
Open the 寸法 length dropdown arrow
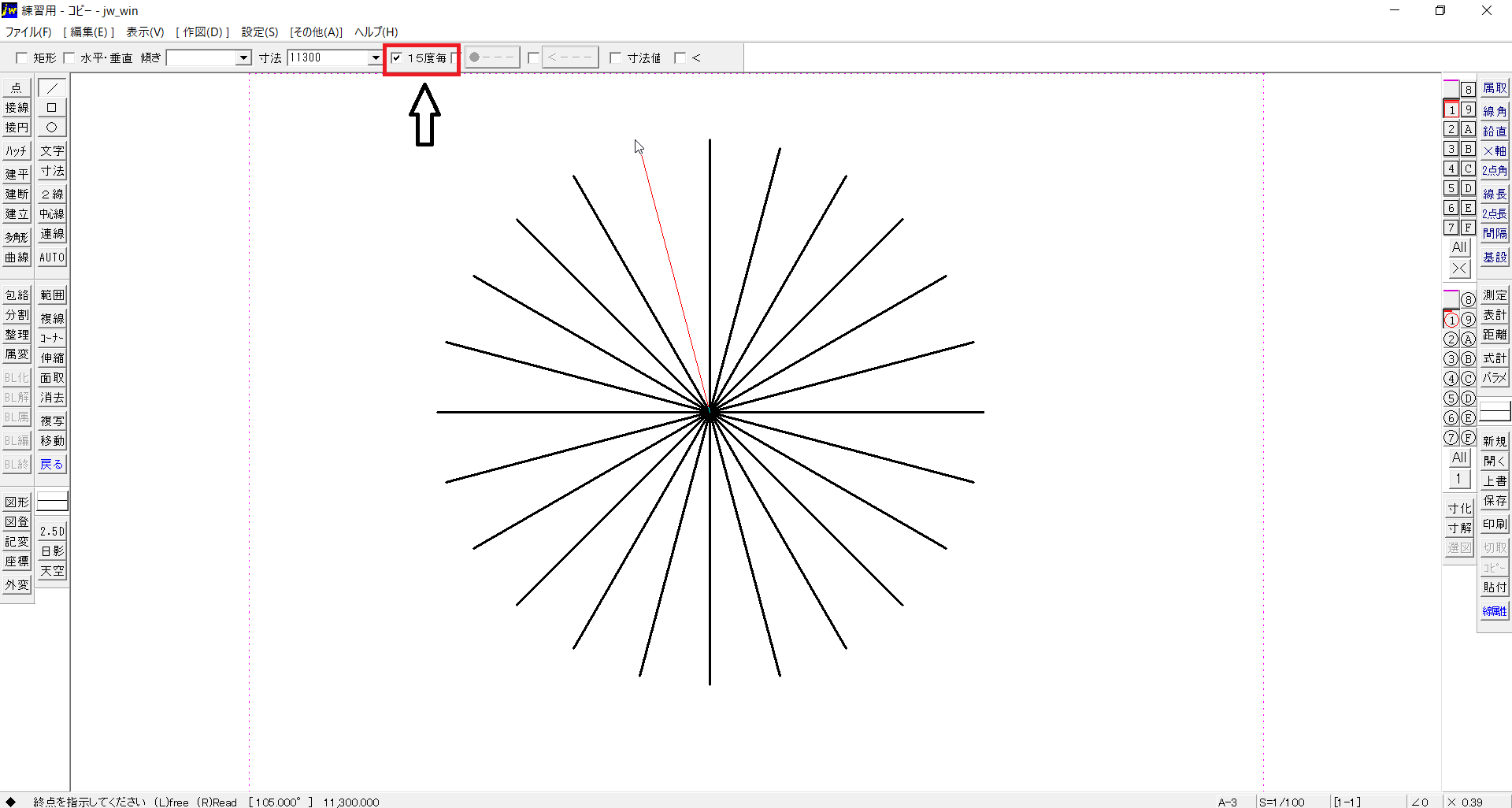375,58
